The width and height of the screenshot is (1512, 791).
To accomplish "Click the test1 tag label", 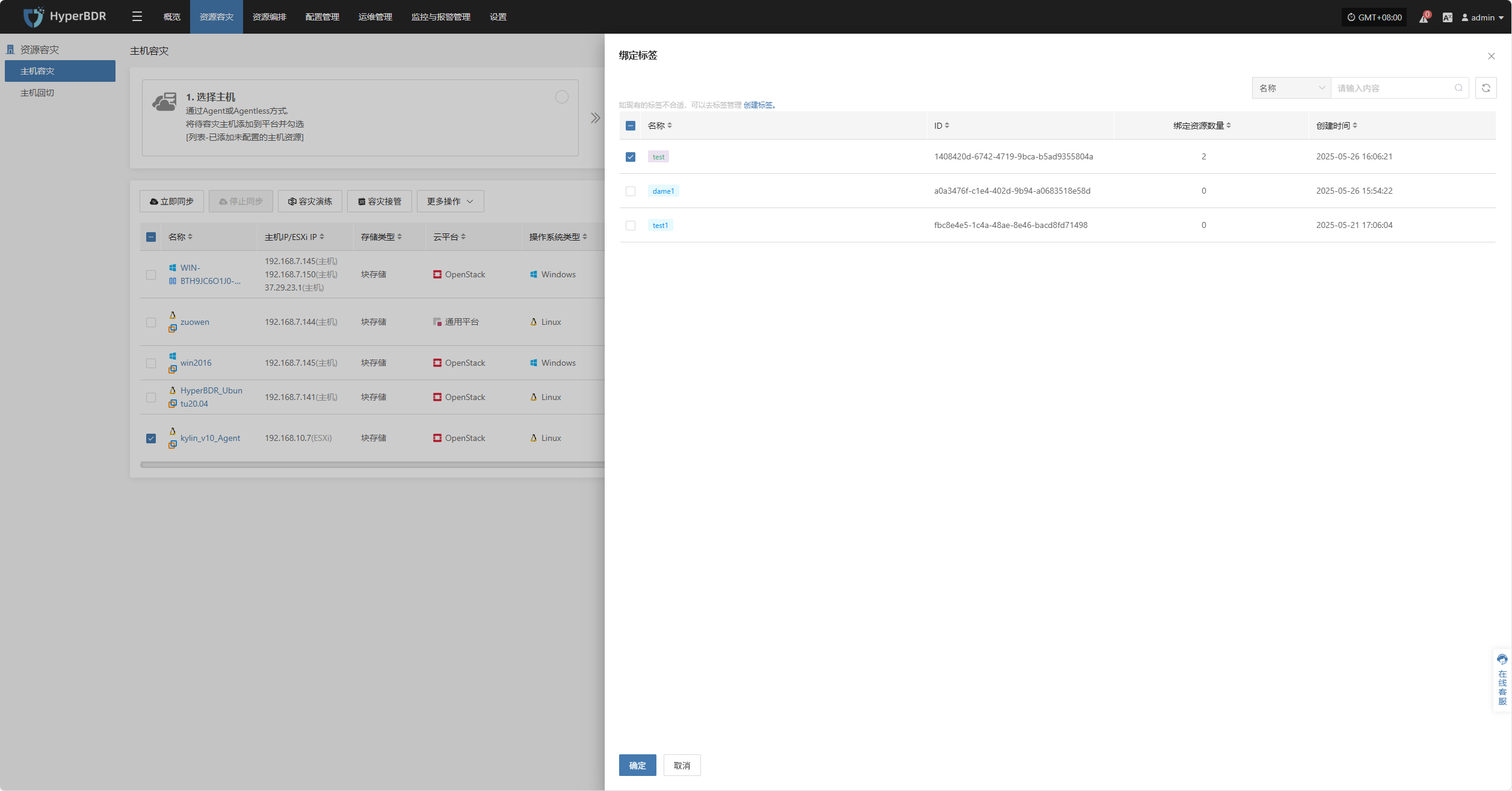I will [x=660, y=225].
